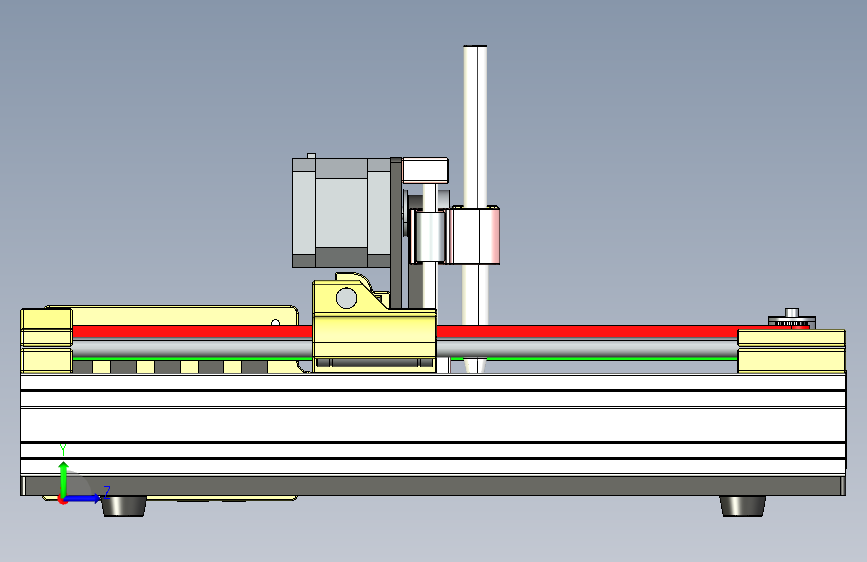Click the Z axis label

(107, 492)
